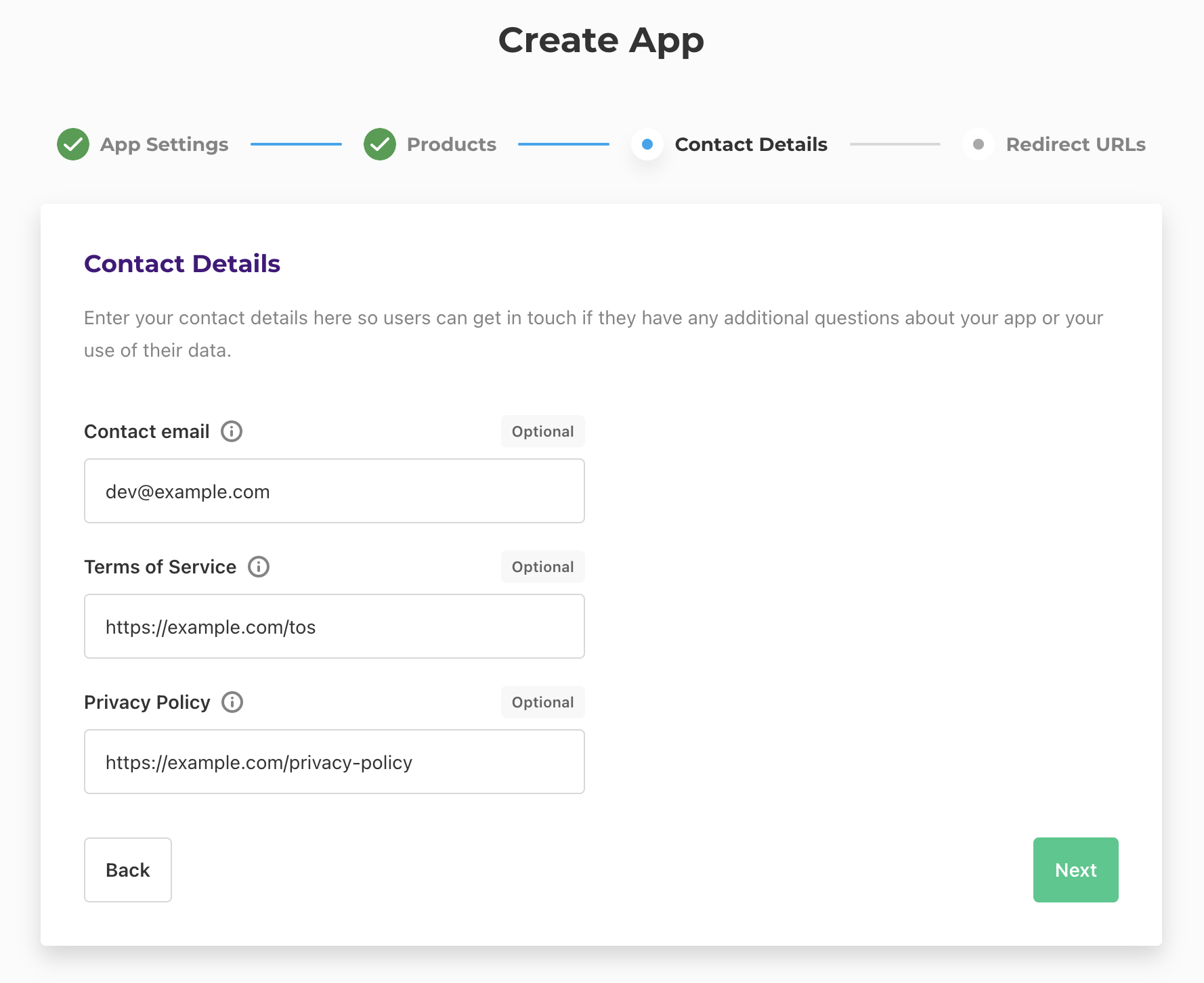Click the green checkmark for App Settings
Viewport: 1204px width, 983px height.
coord(73,144)
